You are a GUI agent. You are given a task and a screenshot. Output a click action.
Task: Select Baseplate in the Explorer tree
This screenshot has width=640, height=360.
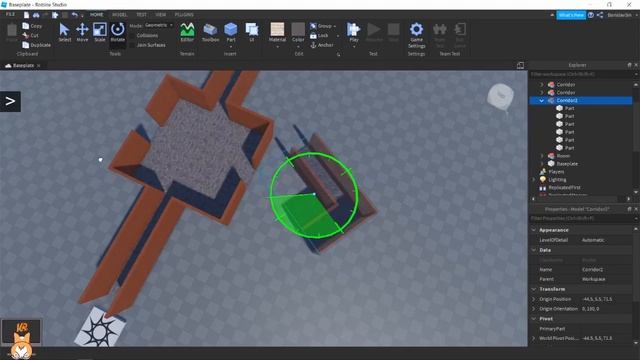click(567, 164)
